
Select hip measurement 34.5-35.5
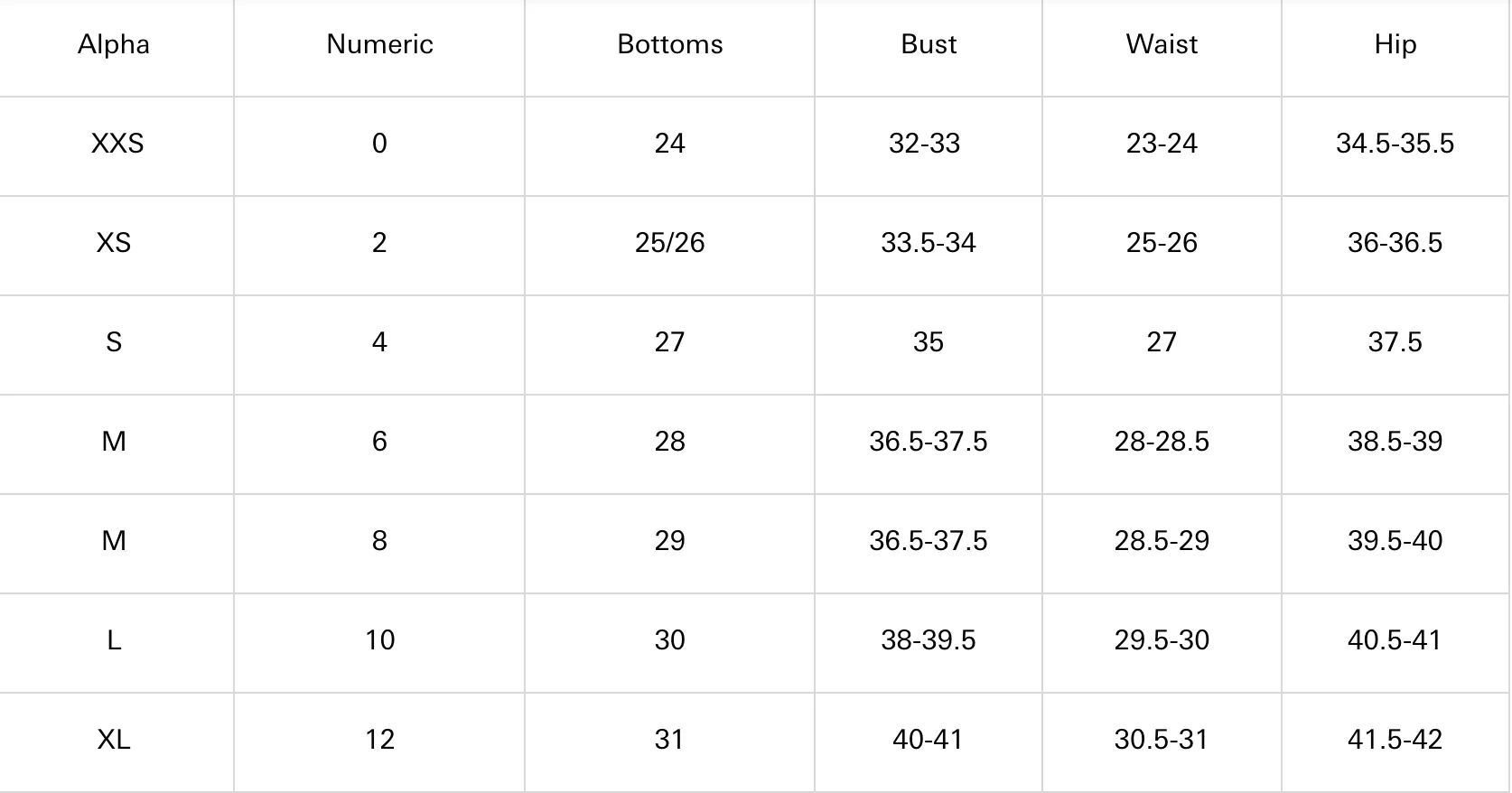(x=1395, y=144)
